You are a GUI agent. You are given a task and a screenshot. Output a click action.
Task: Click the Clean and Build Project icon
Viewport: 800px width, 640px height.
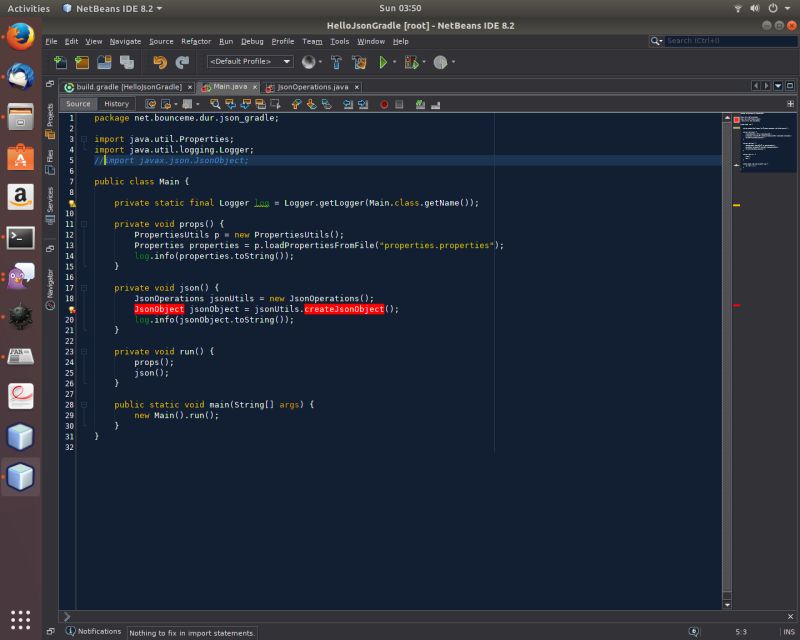point(359,62)
